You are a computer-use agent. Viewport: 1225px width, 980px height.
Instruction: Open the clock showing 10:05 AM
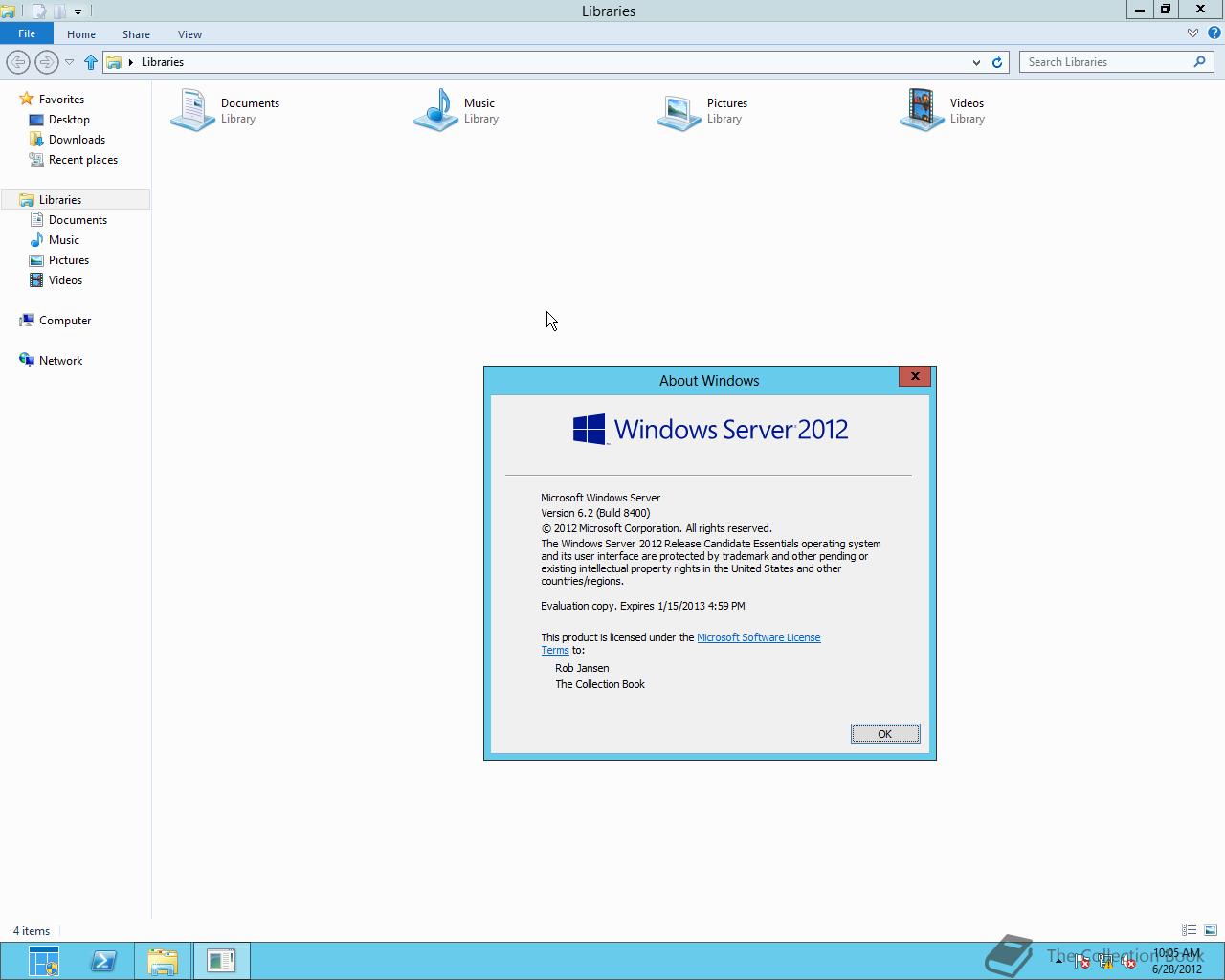1176,961
